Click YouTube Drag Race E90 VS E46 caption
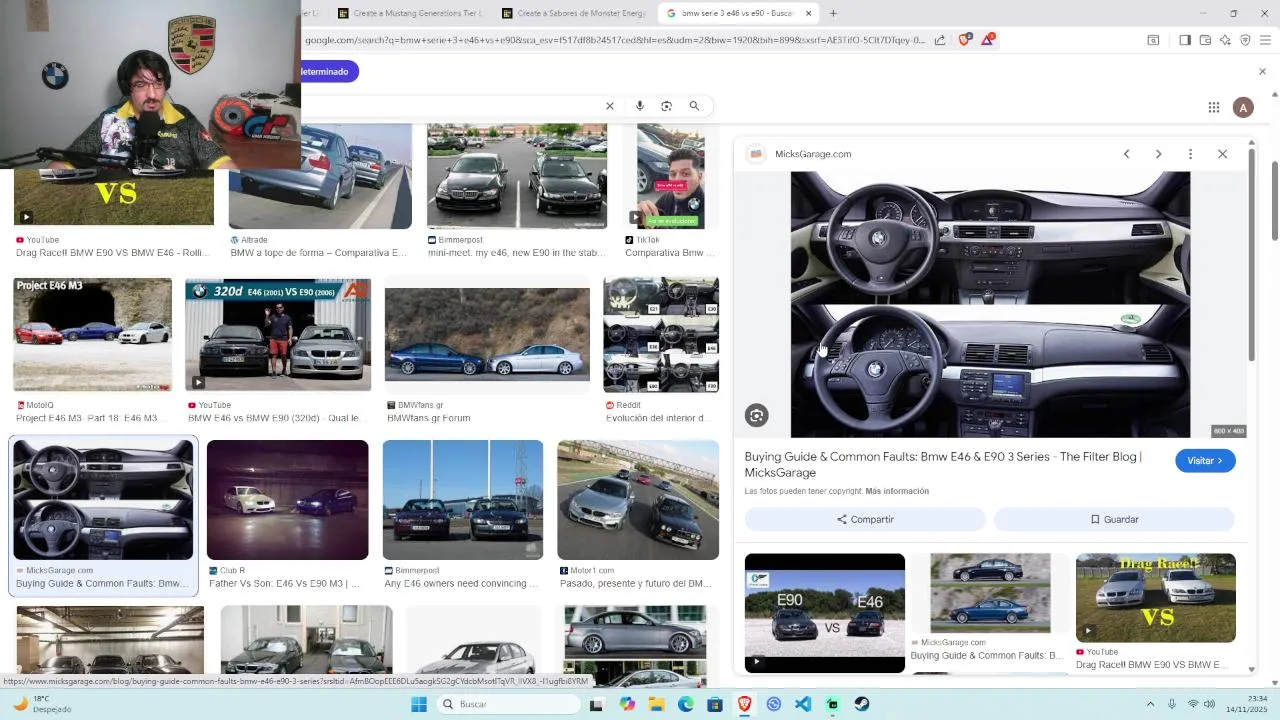The width and height of the screenshot is (1280, 720). (113, 253)
